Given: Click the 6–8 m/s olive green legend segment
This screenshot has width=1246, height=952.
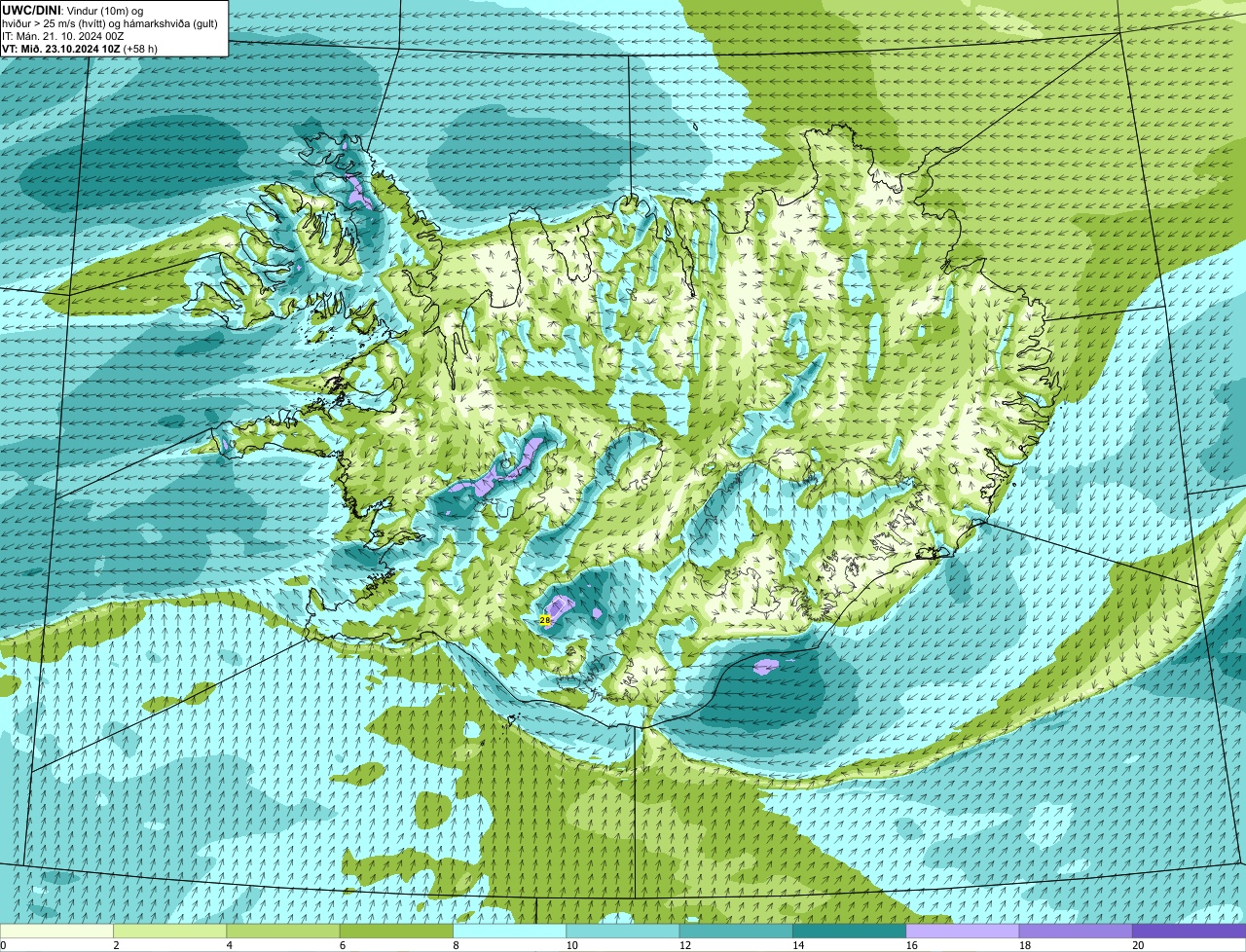Looking at the screenshot, I should click(396, 931).
